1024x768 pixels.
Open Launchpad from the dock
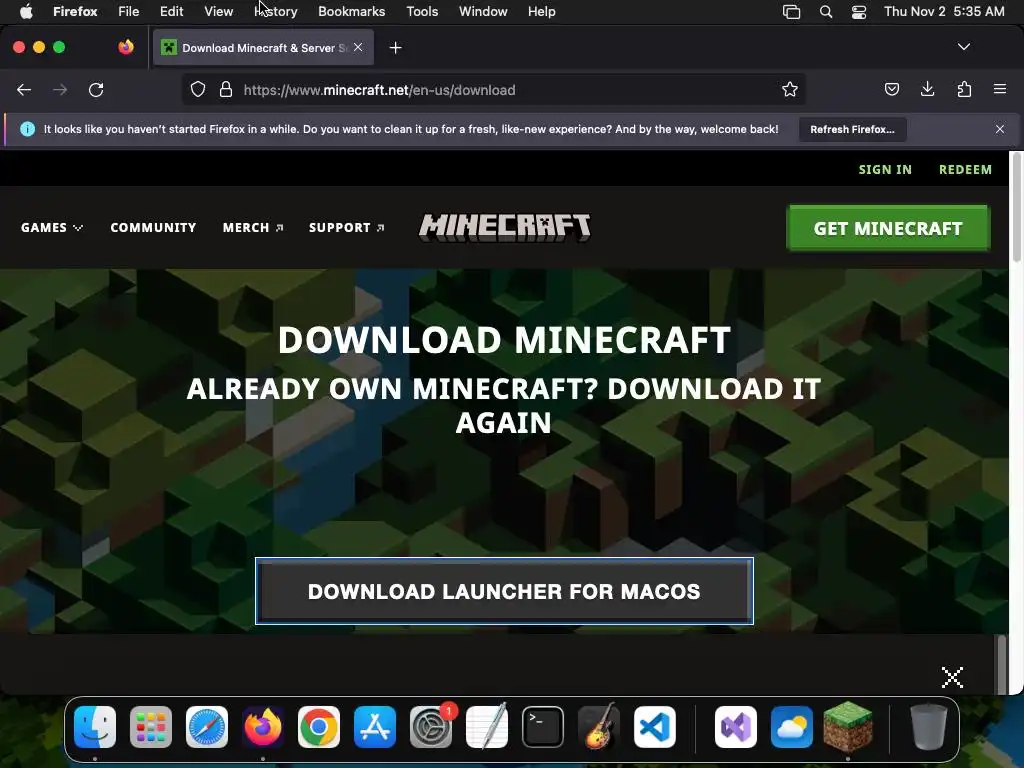coord(151,727)
